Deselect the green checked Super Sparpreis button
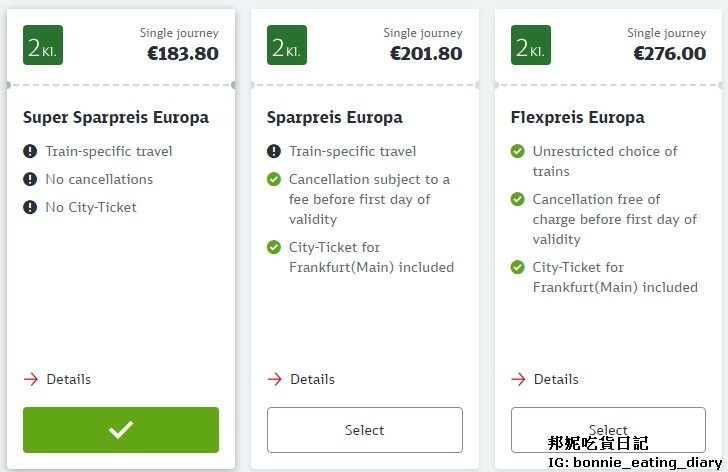The height and width of the screenshot is (472, 728). 121,430
